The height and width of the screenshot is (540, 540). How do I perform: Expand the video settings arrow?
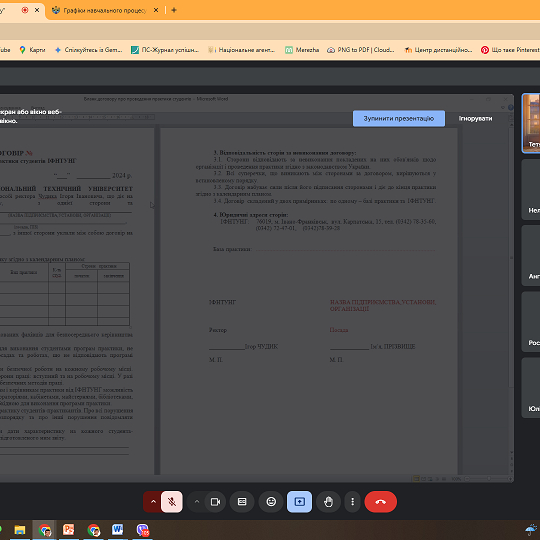(197, 502)
